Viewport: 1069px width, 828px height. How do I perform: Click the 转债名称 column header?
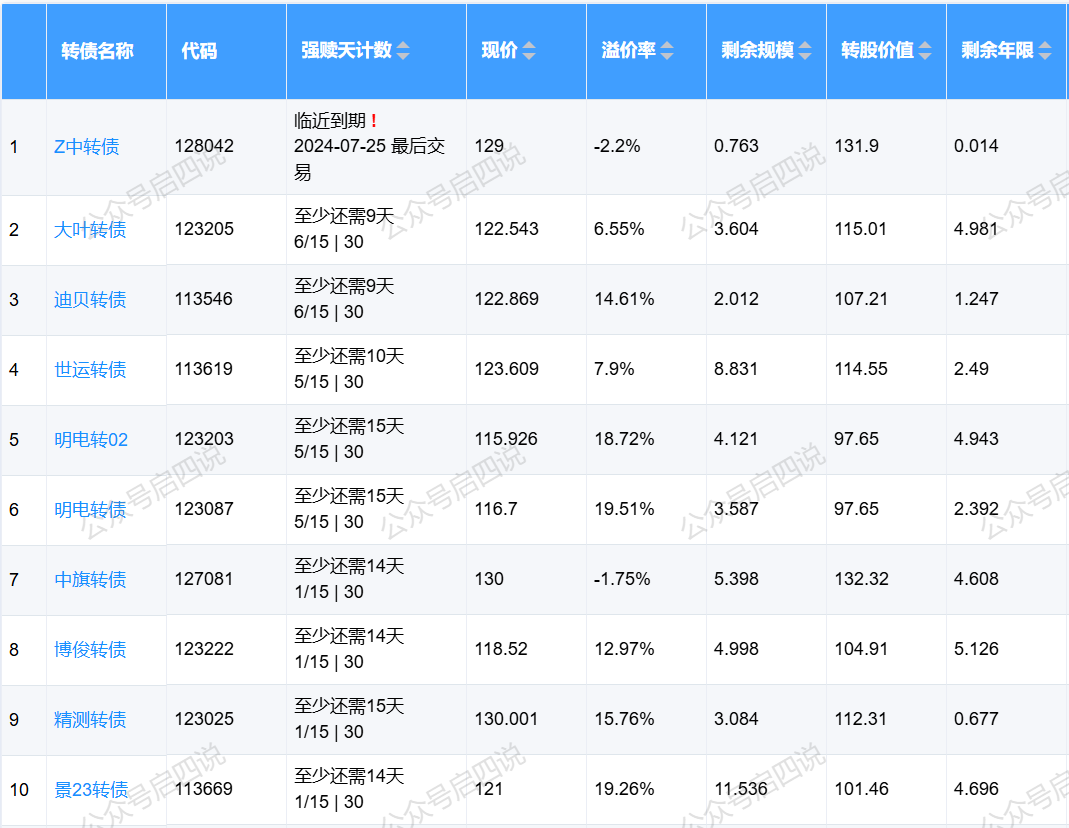97,51
